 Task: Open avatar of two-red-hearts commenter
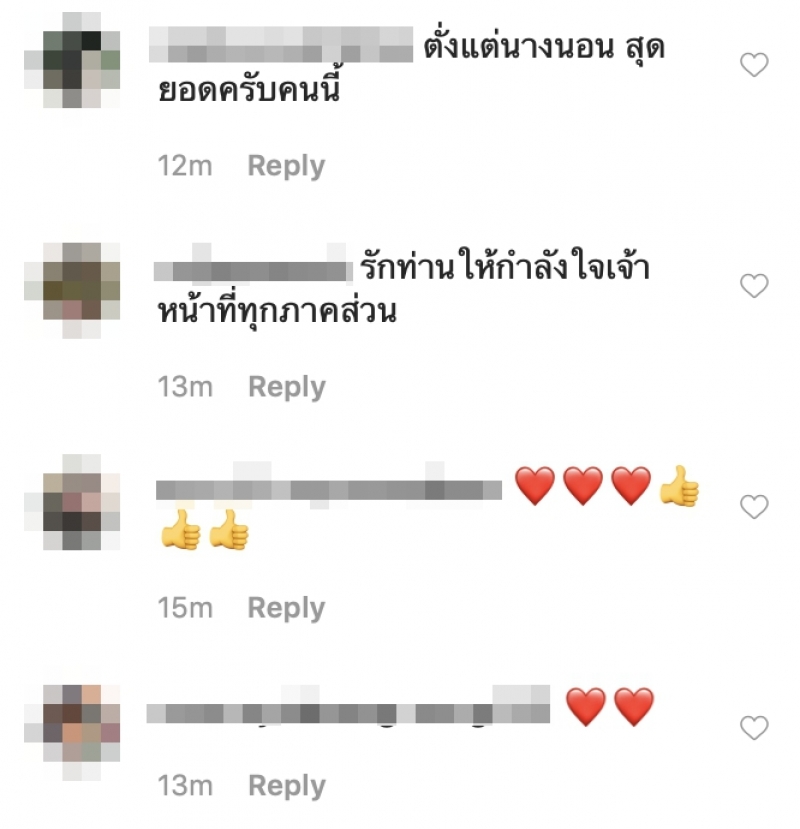tap(72, 732)
